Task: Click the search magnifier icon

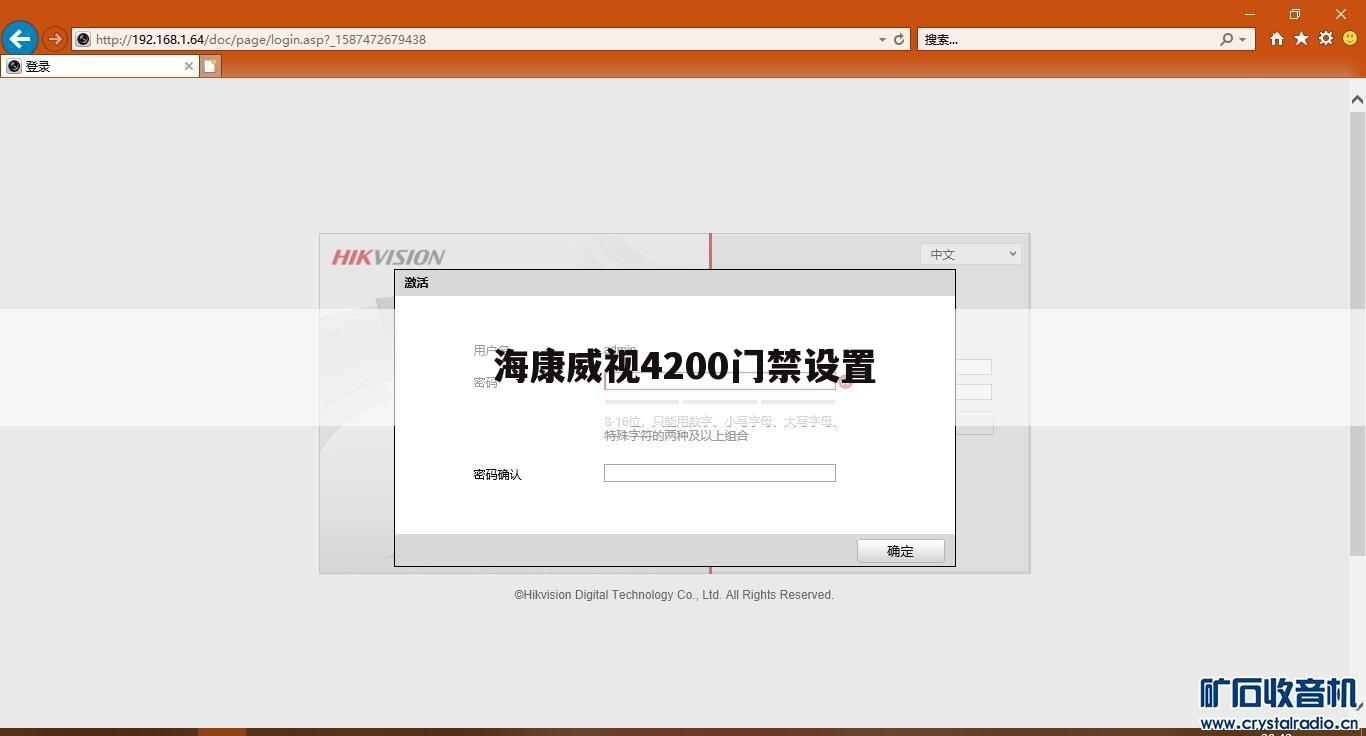Action: pyautogui.click(x=1226, y=39)
